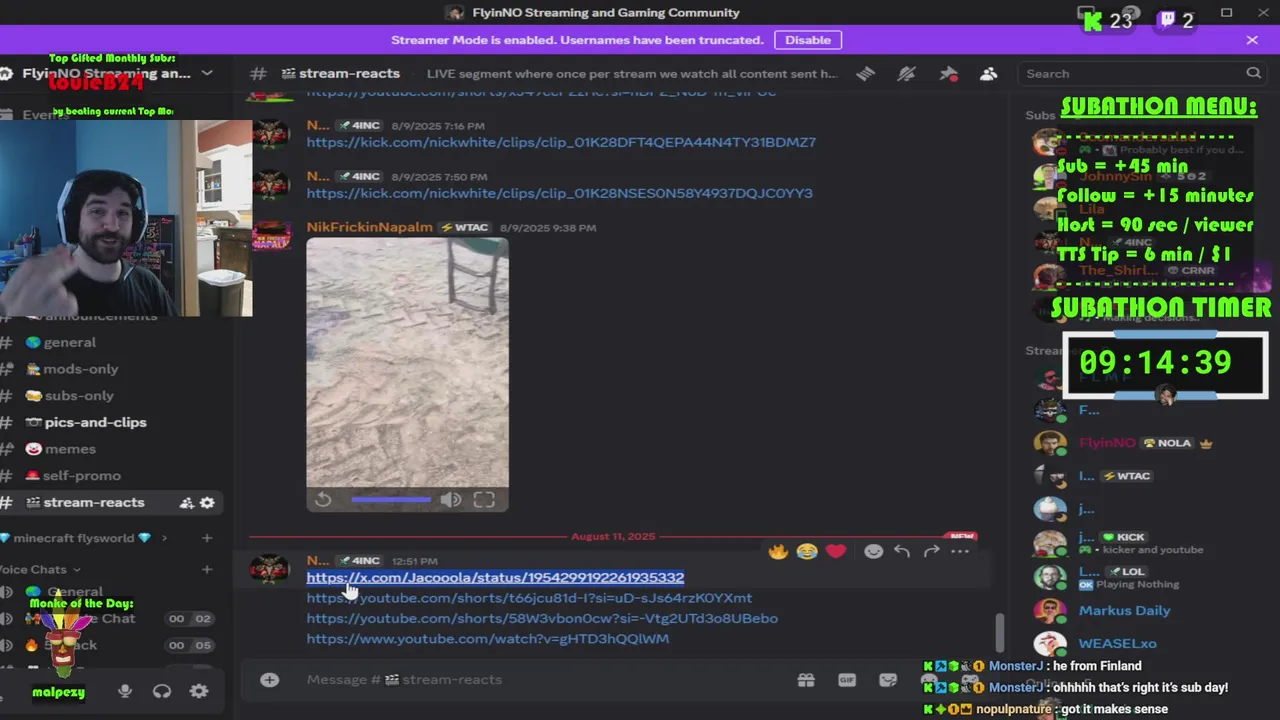
Task: Restore the window with maximize button
Action: click(1226, 13)
